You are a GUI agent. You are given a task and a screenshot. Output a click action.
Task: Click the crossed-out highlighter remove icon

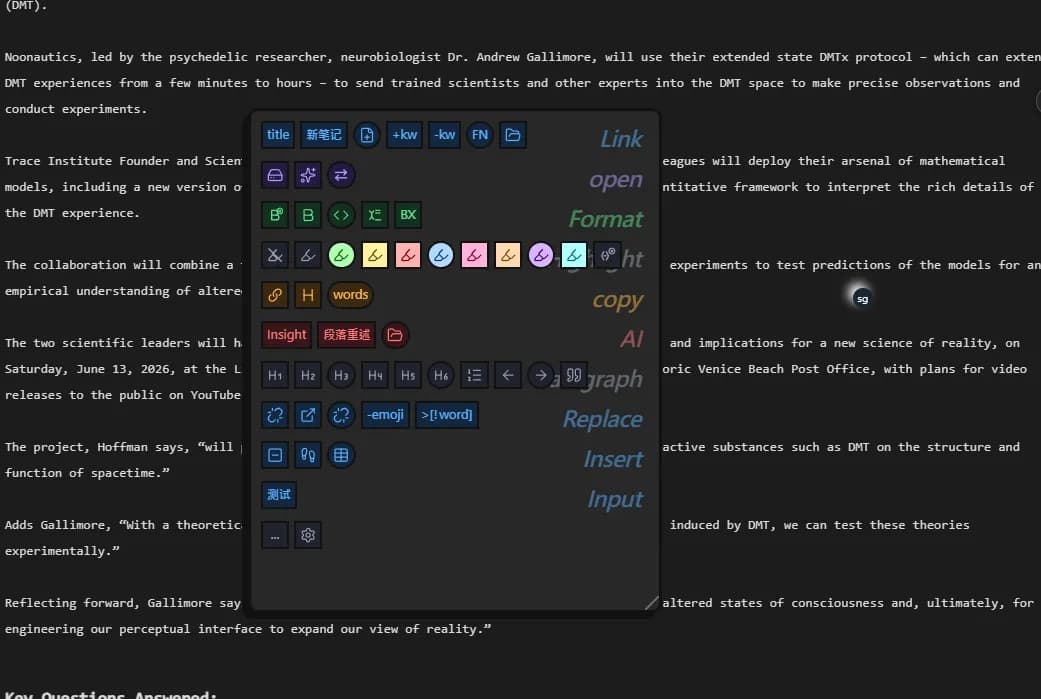click(275, 255)
